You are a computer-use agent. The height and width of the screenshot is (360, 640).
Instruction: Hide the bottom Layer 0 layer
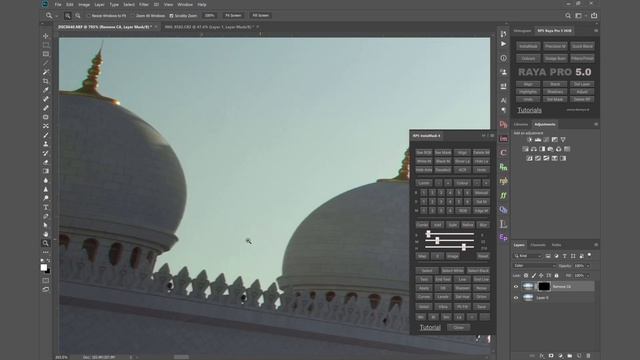point(516,298)
